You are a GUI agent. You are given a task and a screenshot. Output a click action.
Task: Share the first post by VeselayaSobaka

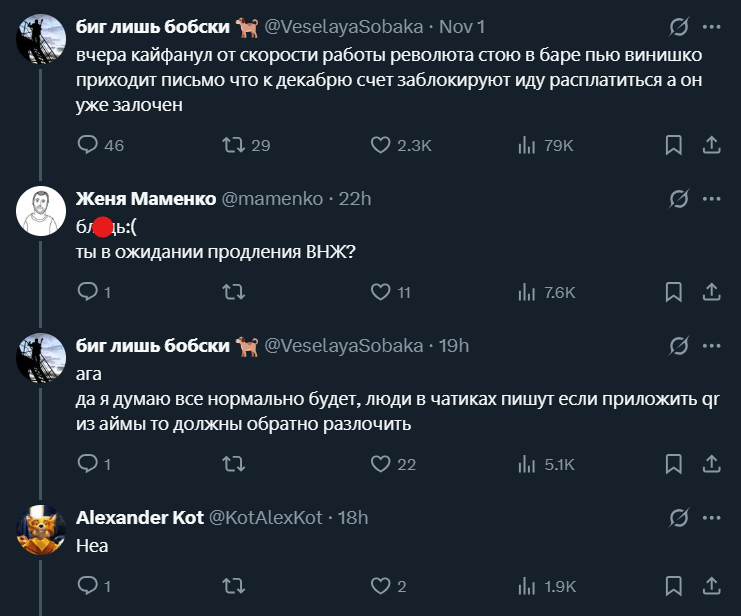click(x=712, y=145)
